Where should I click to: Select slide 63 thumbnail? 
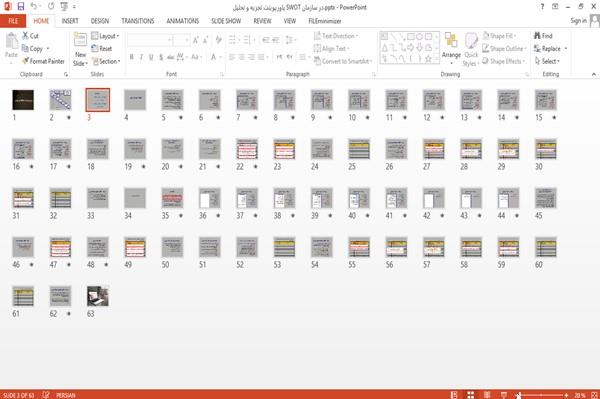click(98, 296)
